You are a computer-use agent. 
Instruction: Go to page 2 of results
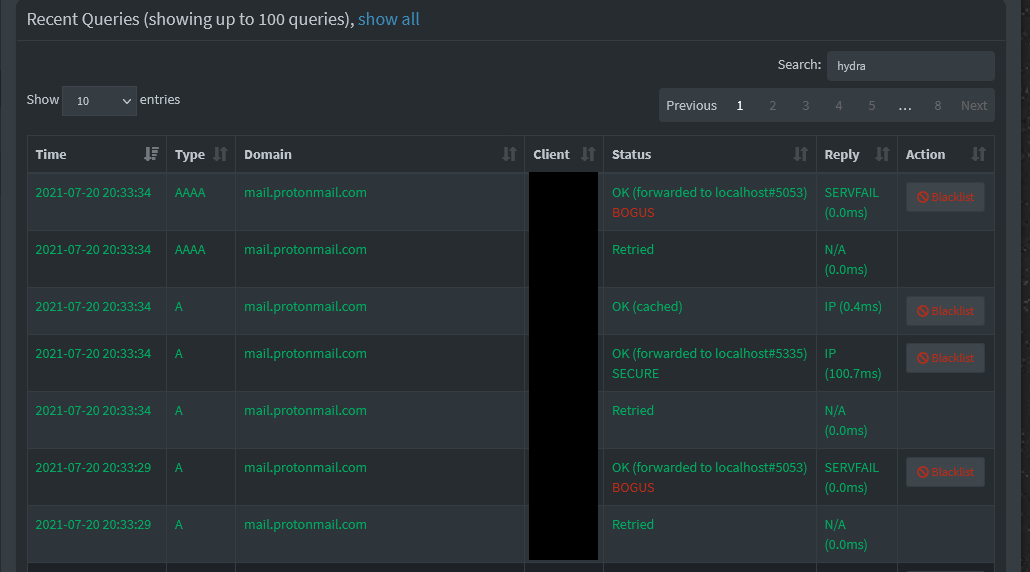coord(772,106)
